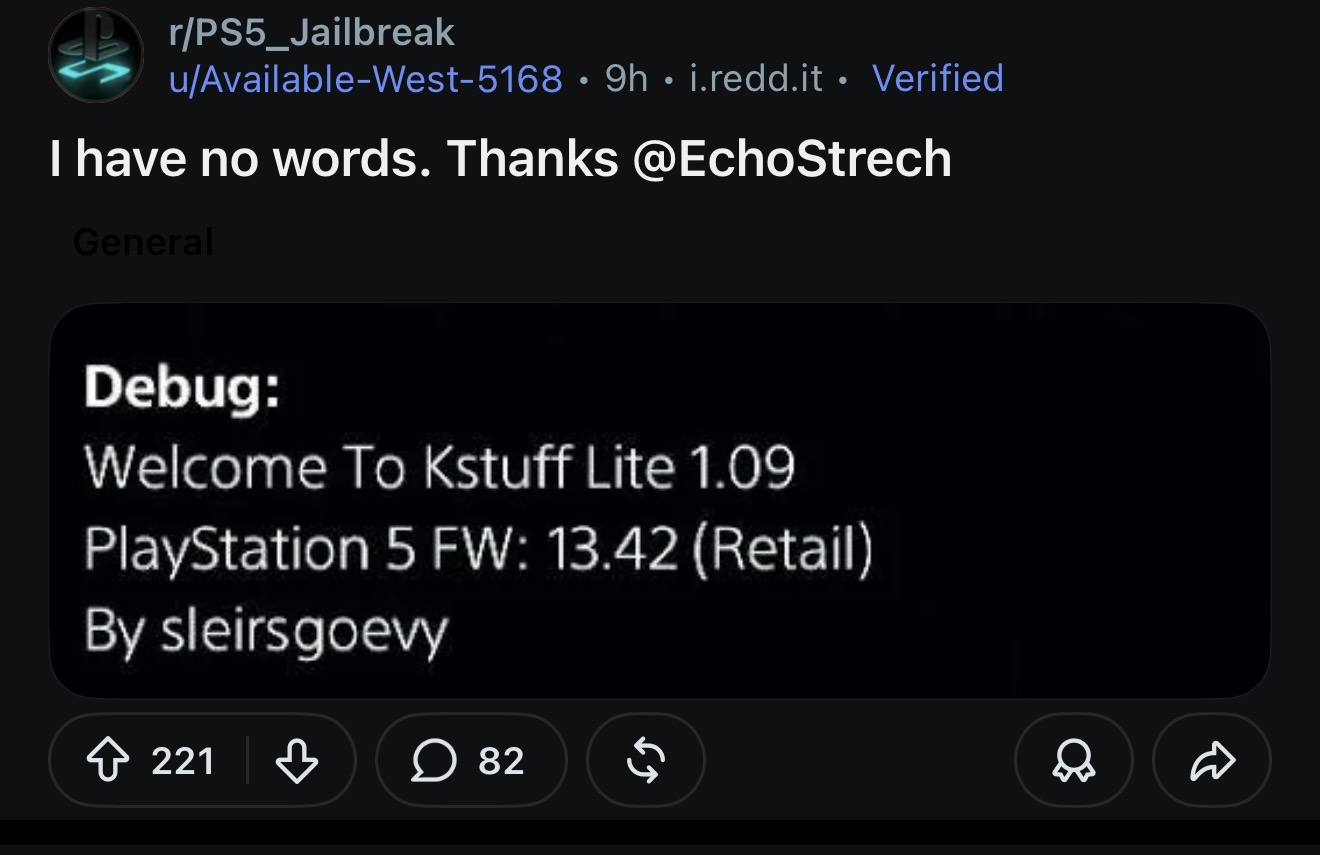Click the By sleirsgoevy credit line
This screenshot has width=1320, height=855.
pos(266,632)
